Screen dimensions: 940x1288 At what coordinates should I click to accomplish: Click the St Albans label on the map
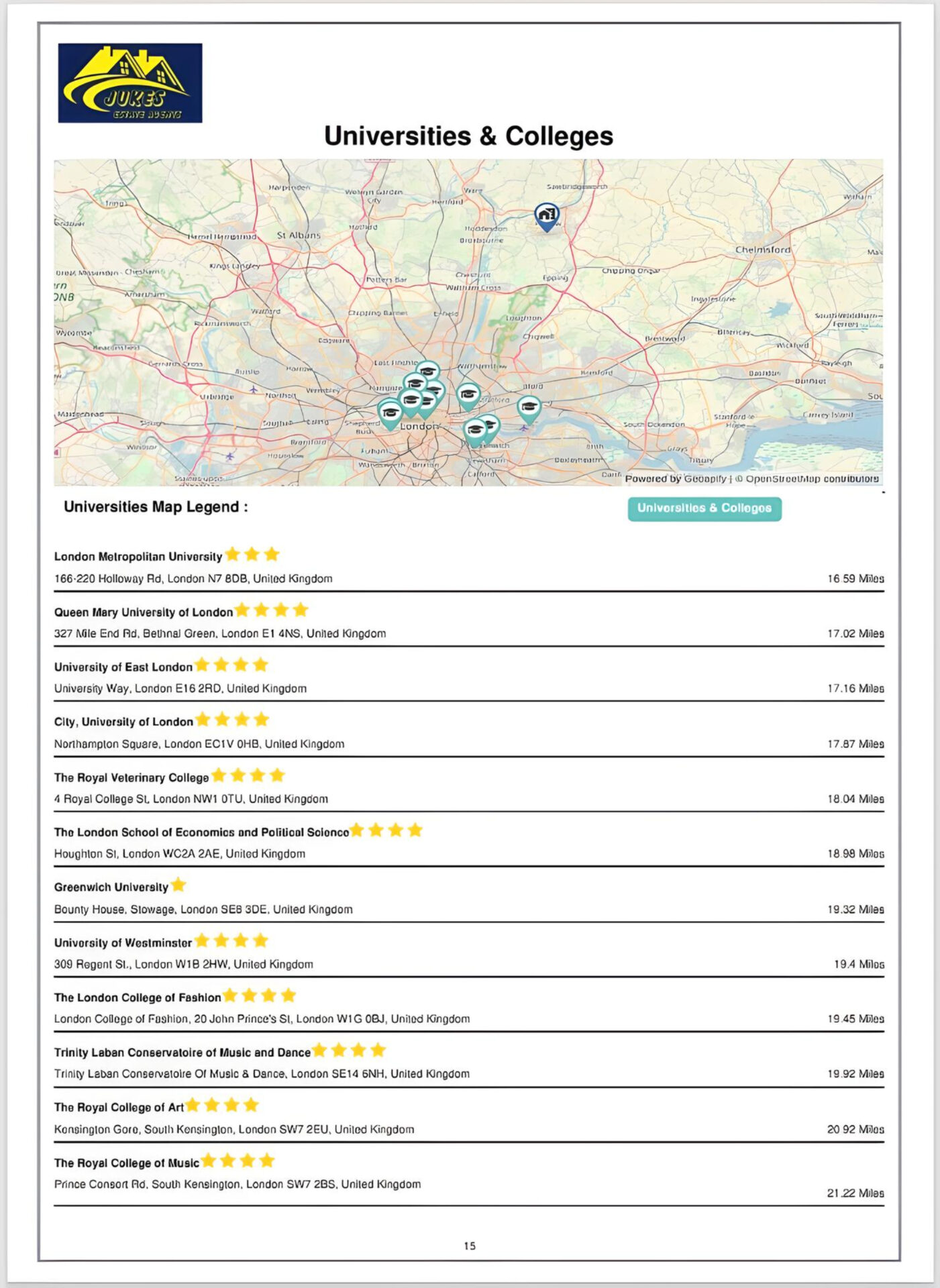[299, 235]
